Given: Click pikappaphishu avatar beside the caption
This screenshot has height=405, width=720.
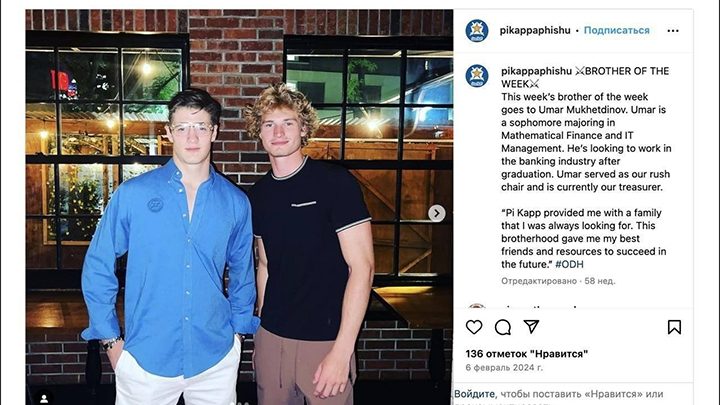Looking at the screenshot, I should click(x=477, y=76).
